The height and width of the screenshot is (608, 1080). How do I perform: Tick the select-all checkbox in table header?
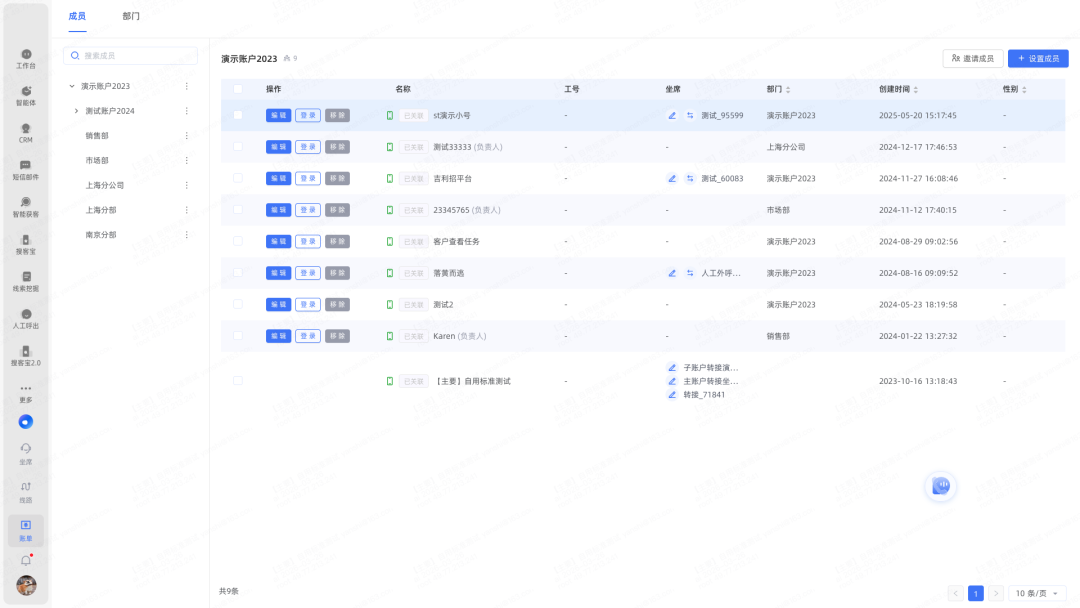238,89
